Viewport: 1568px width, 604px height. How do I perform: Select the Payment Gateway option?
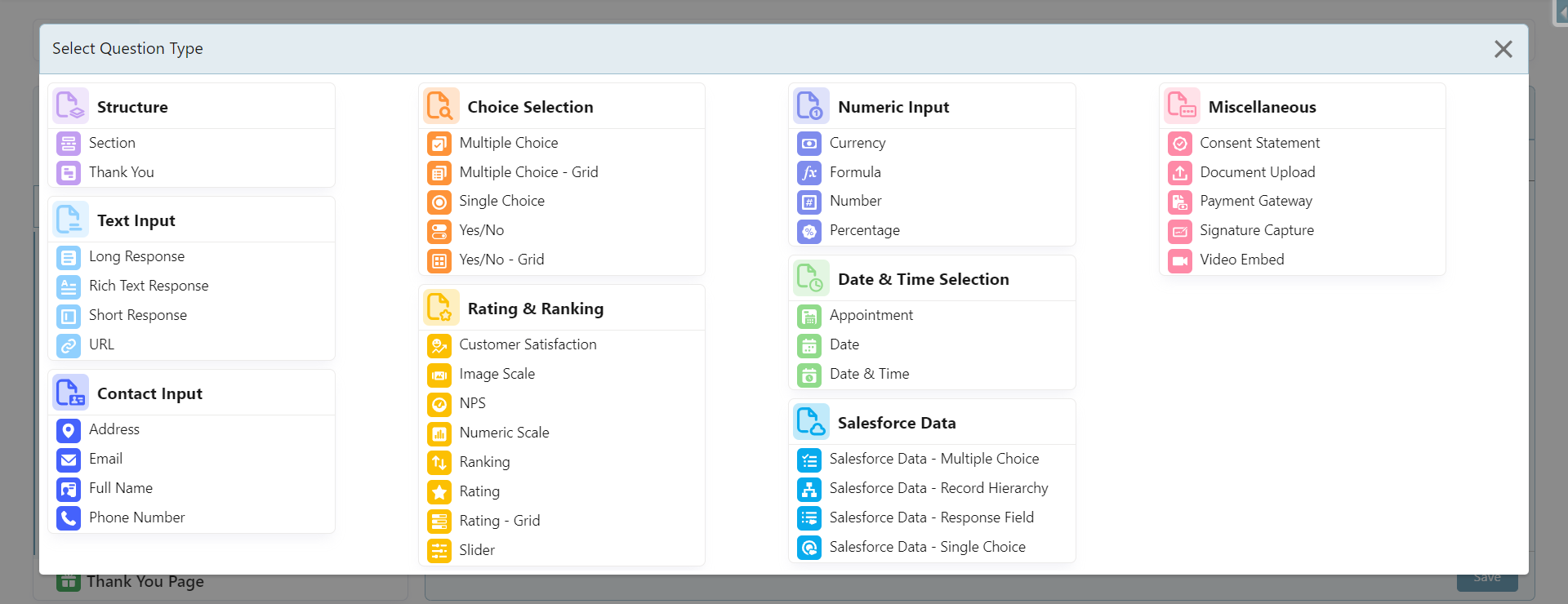pos(1255,201)
